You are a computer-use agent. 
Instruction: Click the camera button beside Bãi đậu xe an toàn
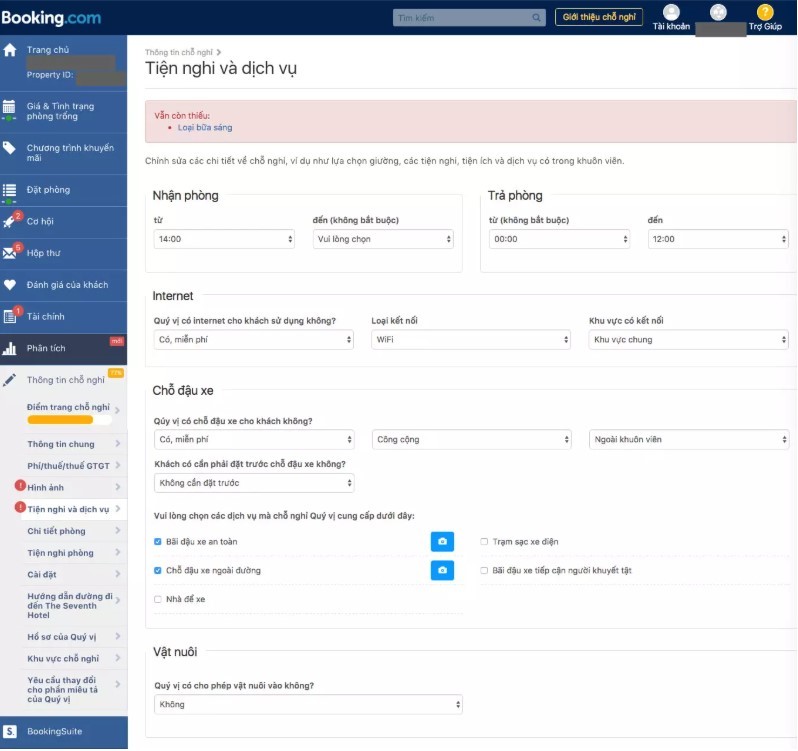coord(442,541)
